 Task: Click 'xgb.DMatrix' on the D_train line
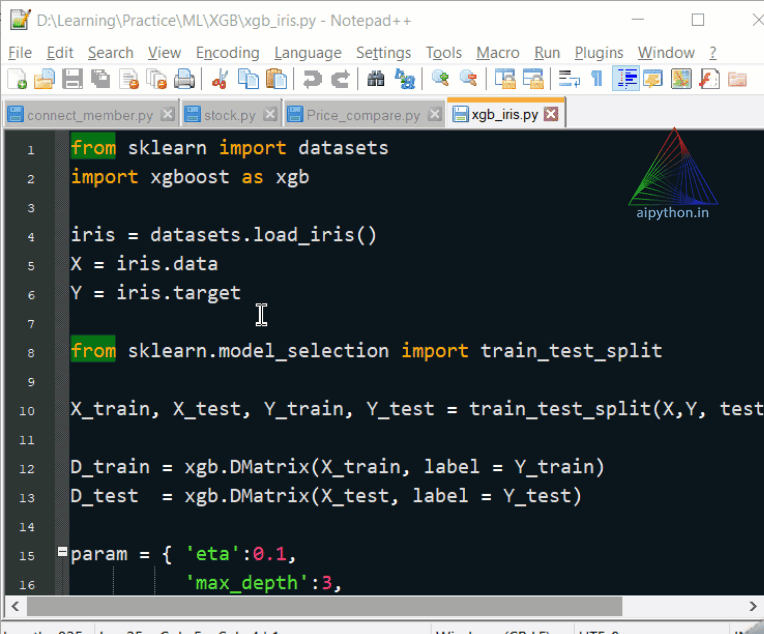[247, 467]
